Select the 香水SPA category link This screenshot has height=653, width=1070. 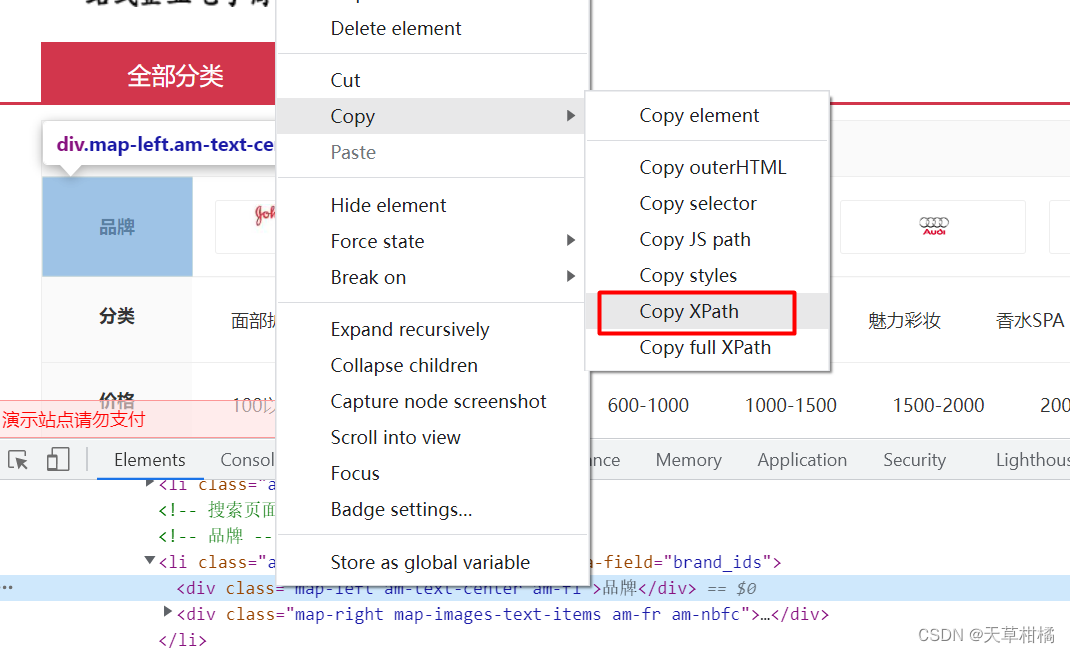[x=1030, y=321]
